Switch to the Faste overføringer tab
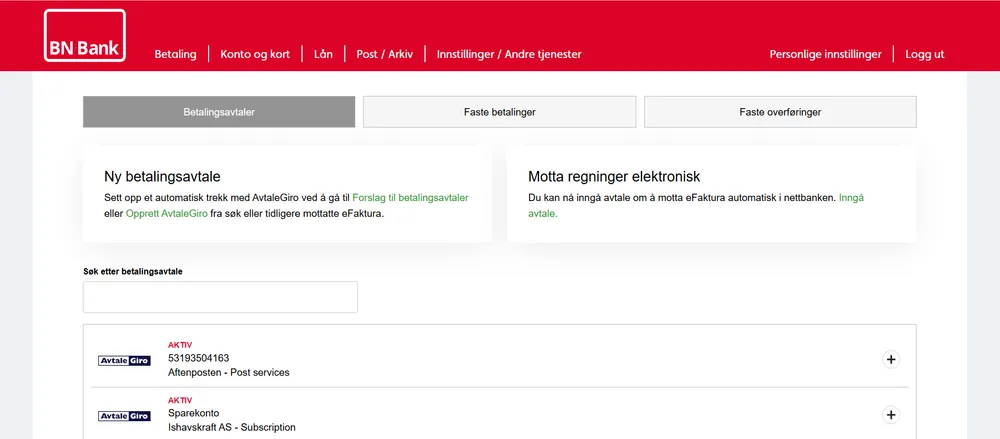Image resolution: width=1000 pixels, height=439 pixels. pos(780,112)
